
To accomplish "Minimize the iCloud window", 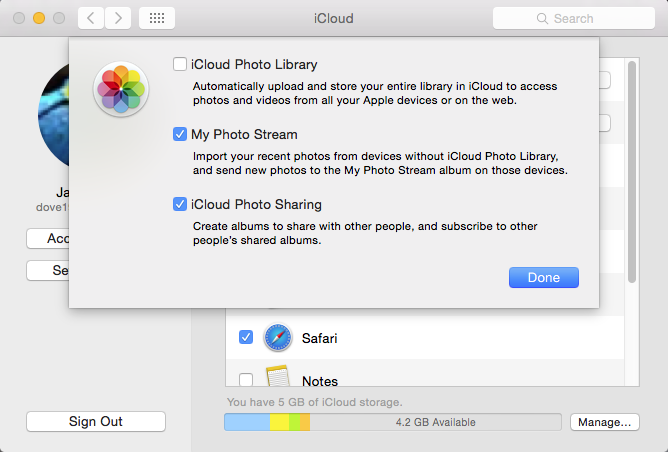I will [39, 18].
